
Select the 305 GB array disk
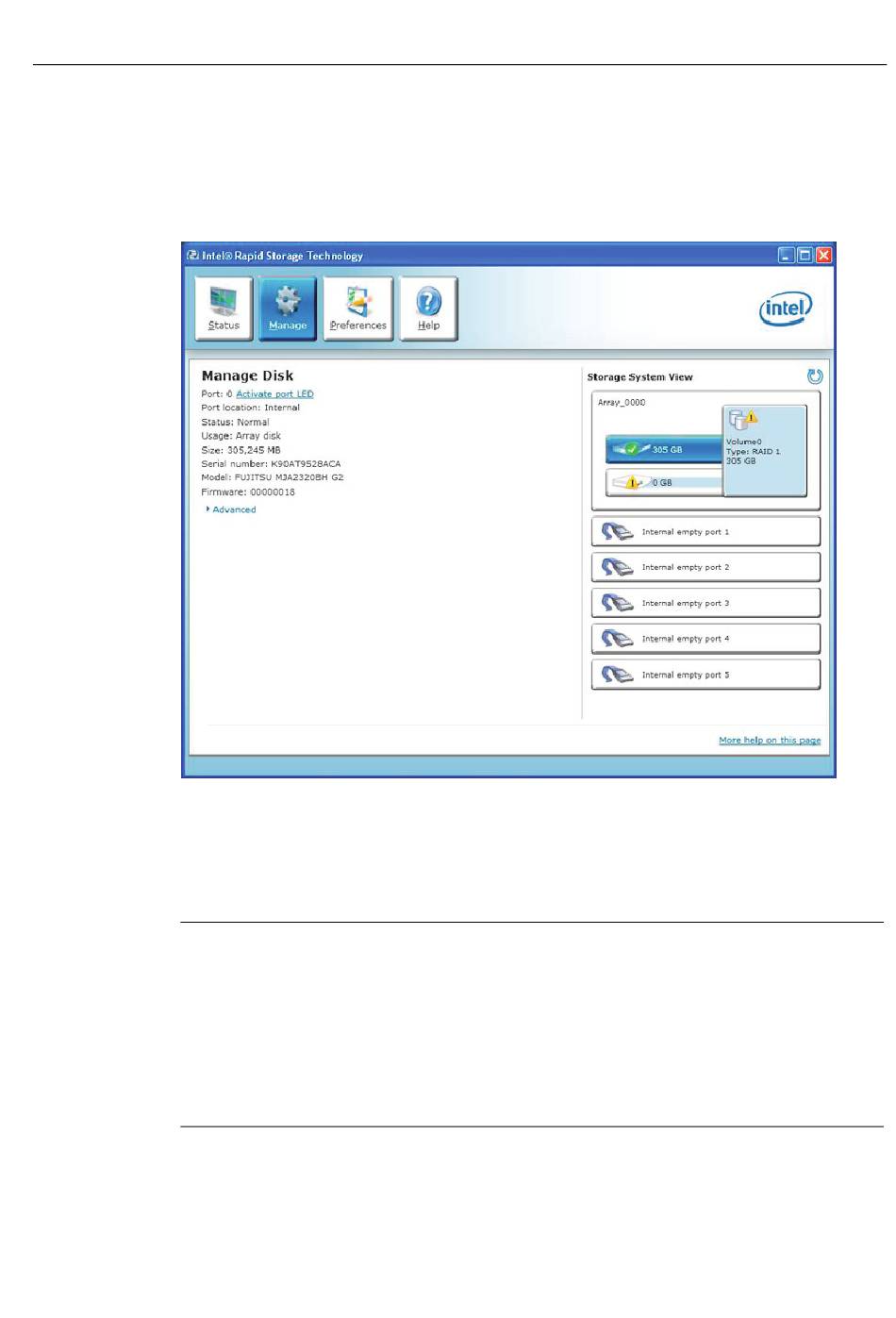(x=664, y=449)
